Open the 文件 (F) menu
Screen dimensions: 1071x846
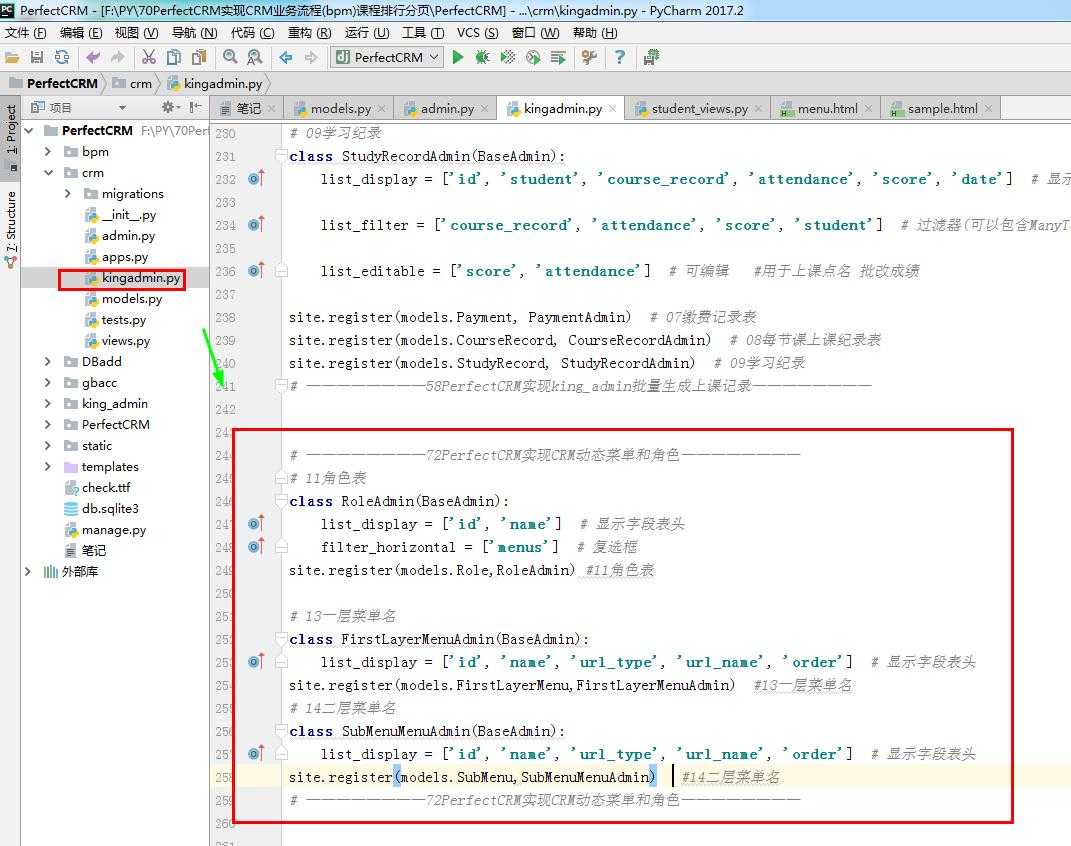25,33
